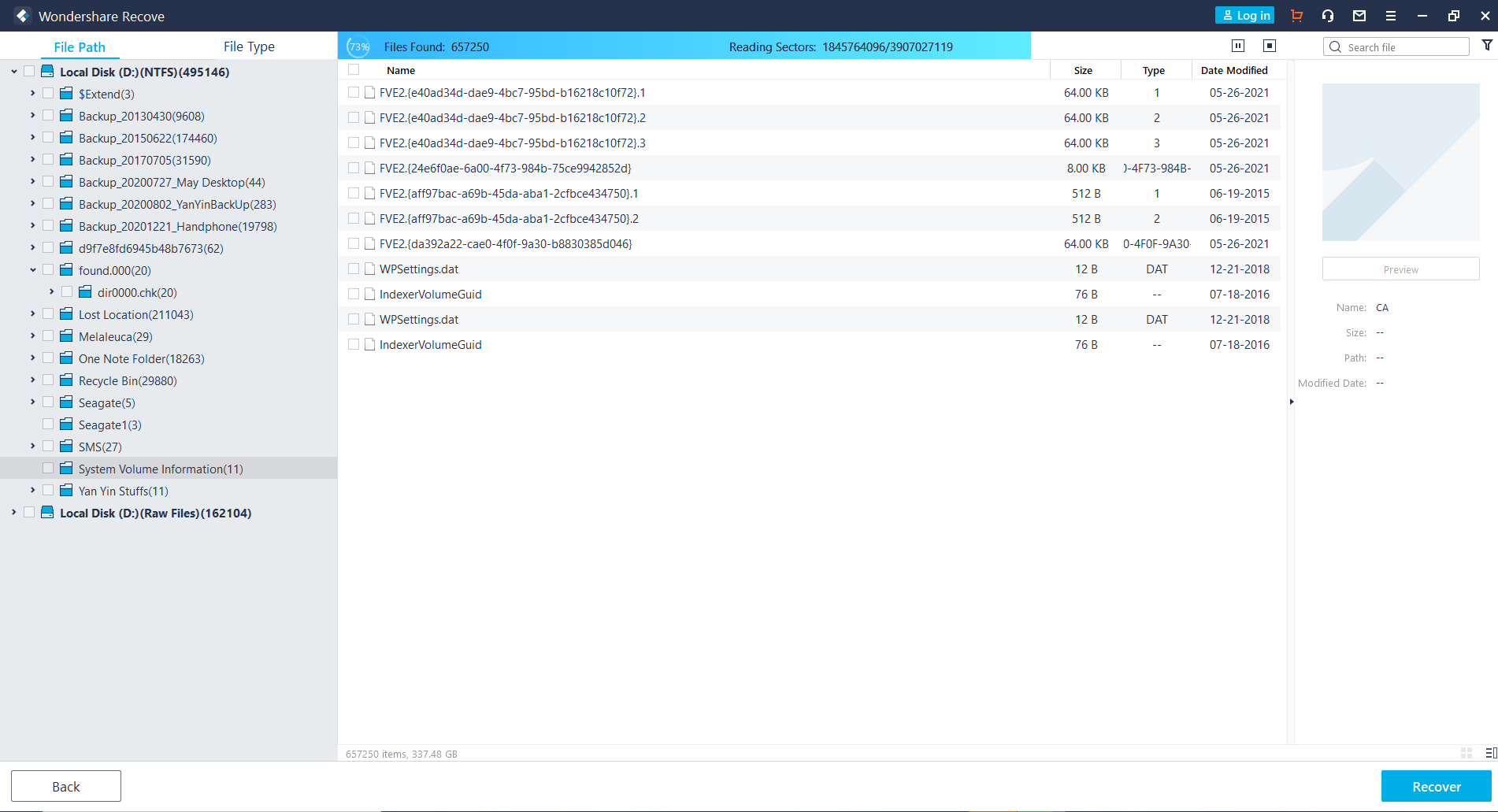Viewport: 1498px width, 812px height.
Task: Click the search magnifier icon
Action: (1335, 46)
